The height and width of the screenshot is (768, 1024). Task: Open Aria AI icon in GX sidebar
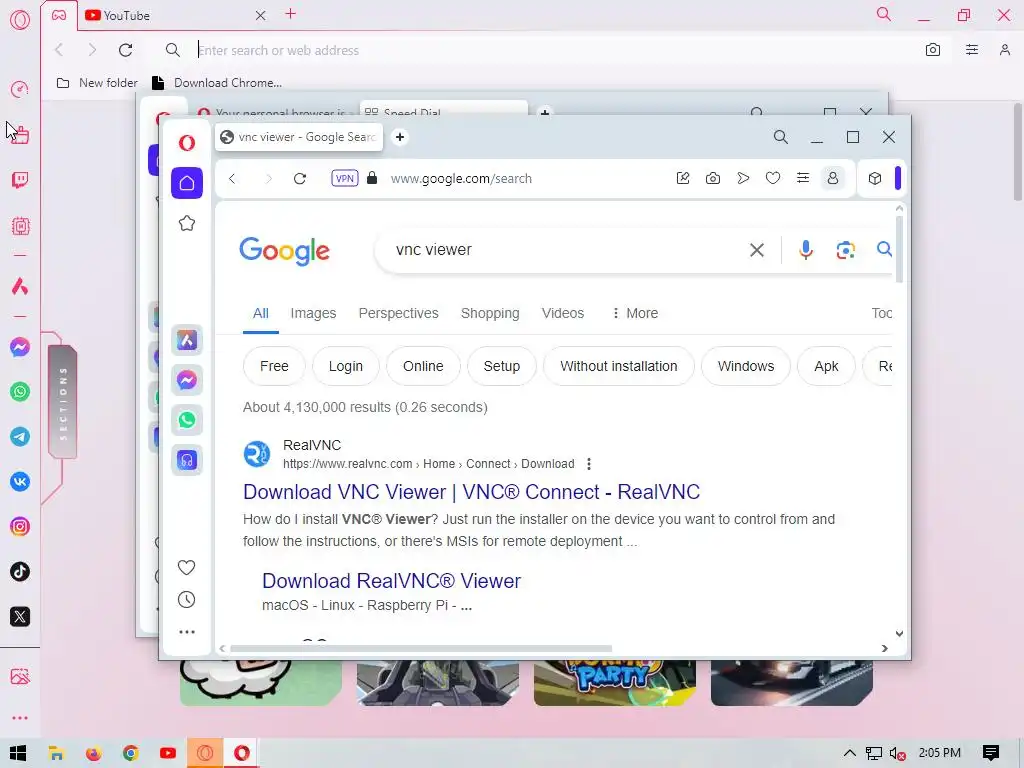tap(20, 286)
